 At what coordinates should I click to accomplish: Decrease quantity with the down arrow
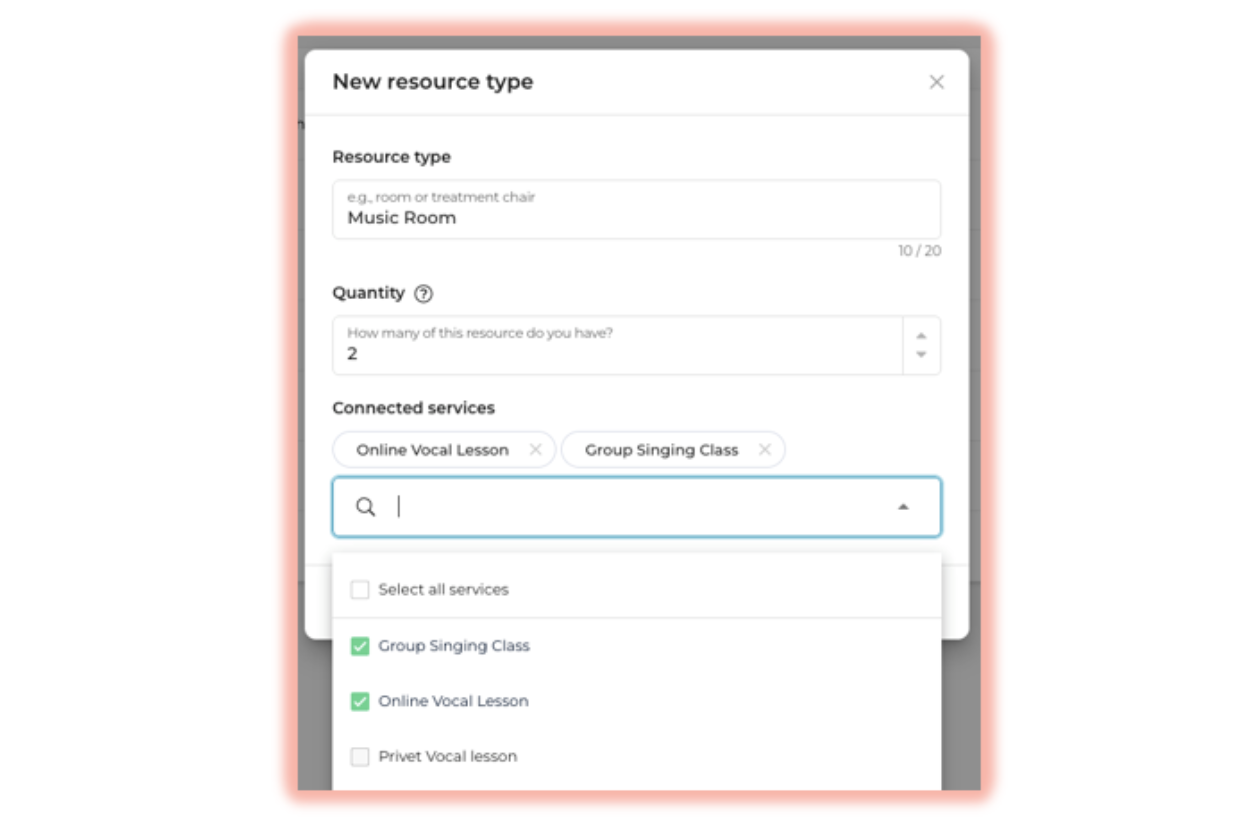(x=921, y=355)
